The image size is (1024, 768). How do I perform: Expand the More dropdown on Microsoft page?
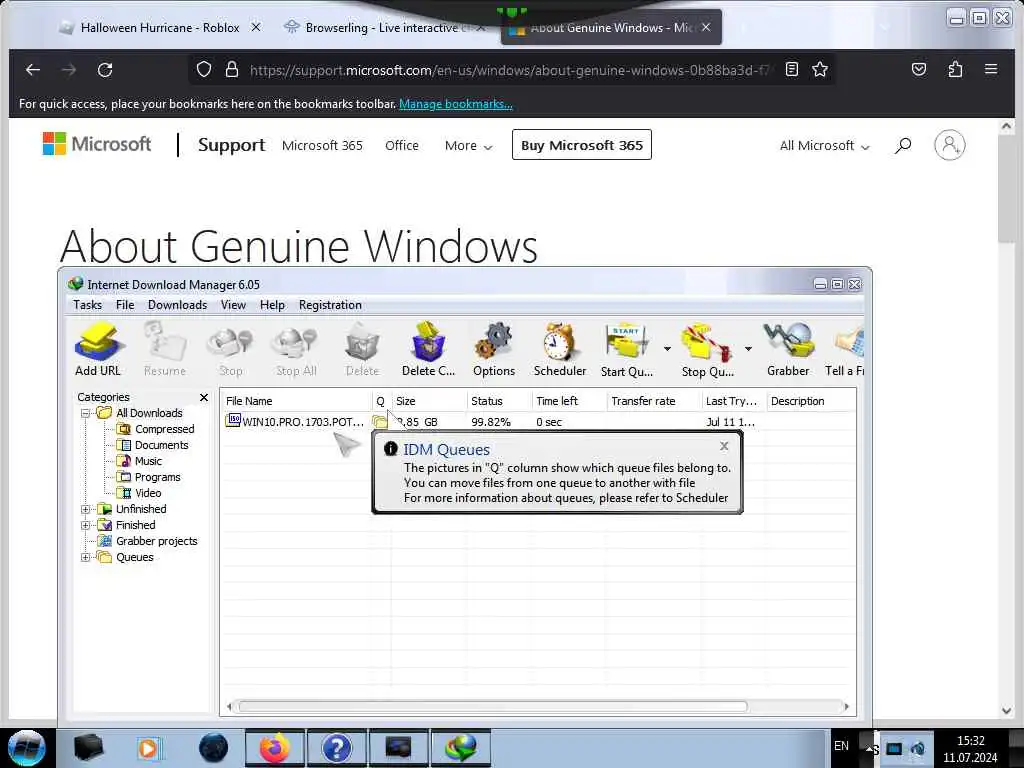[468, 146]
